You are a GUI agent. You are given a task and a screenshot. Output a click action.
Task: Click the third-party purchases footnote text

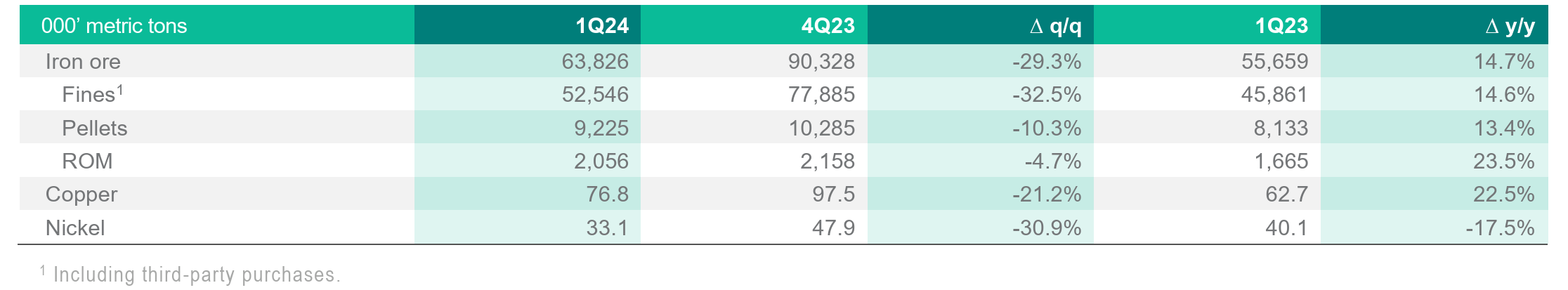click(197, 275)
